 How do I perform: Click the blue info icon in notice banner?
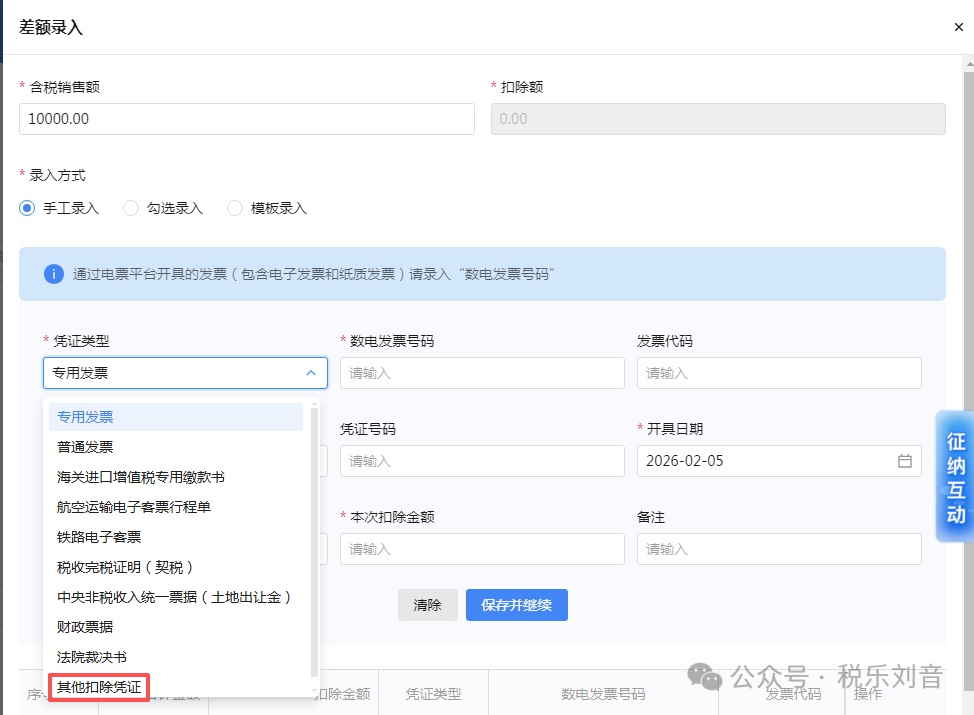(x=54, y=274)
